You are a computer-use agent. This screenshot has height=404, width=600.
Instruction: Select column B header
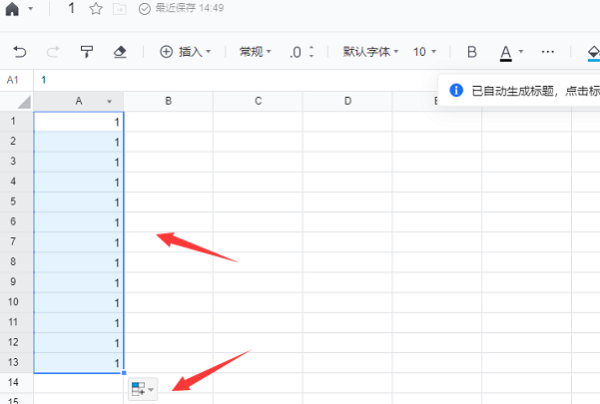tap(168, 101)
